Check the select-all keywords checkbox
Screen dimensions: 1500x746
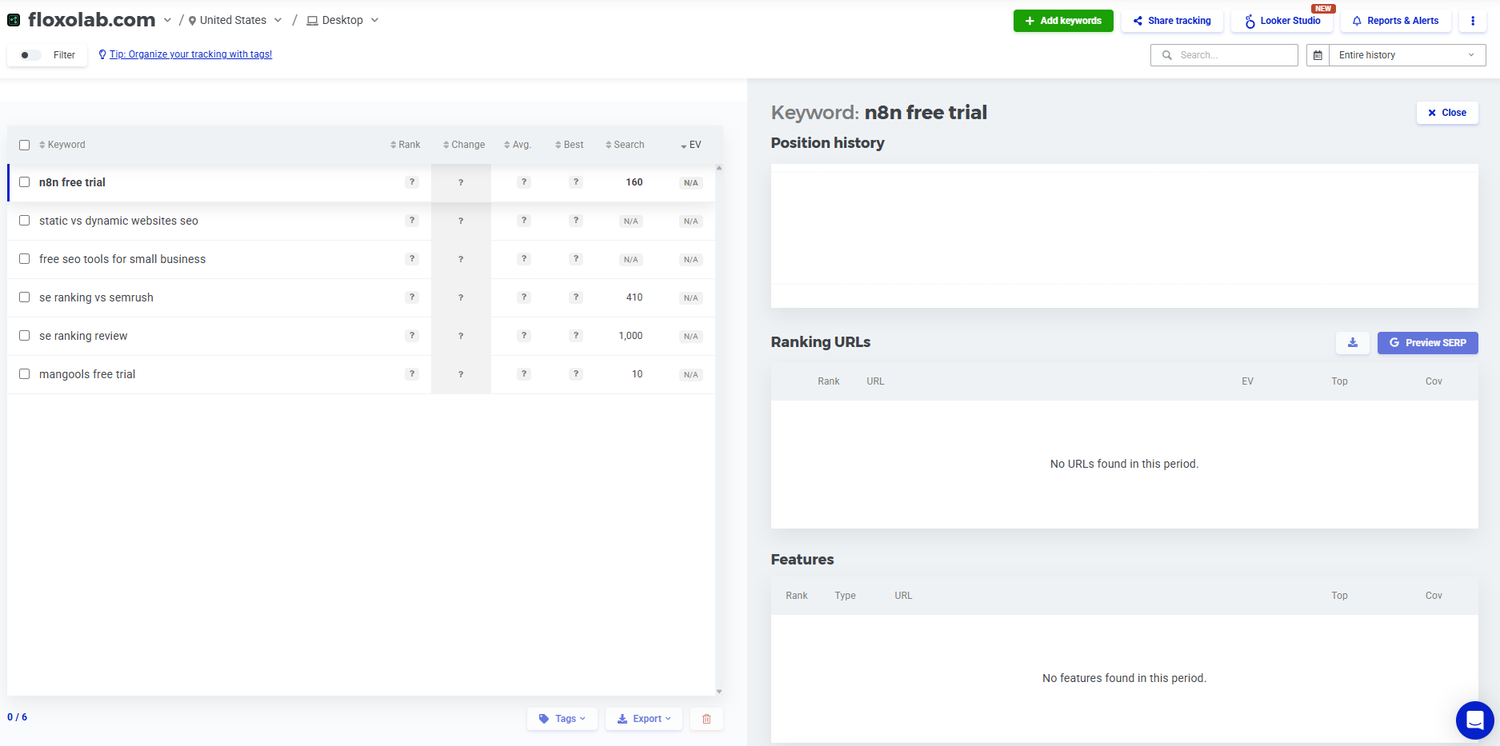[x=25, y=145]
